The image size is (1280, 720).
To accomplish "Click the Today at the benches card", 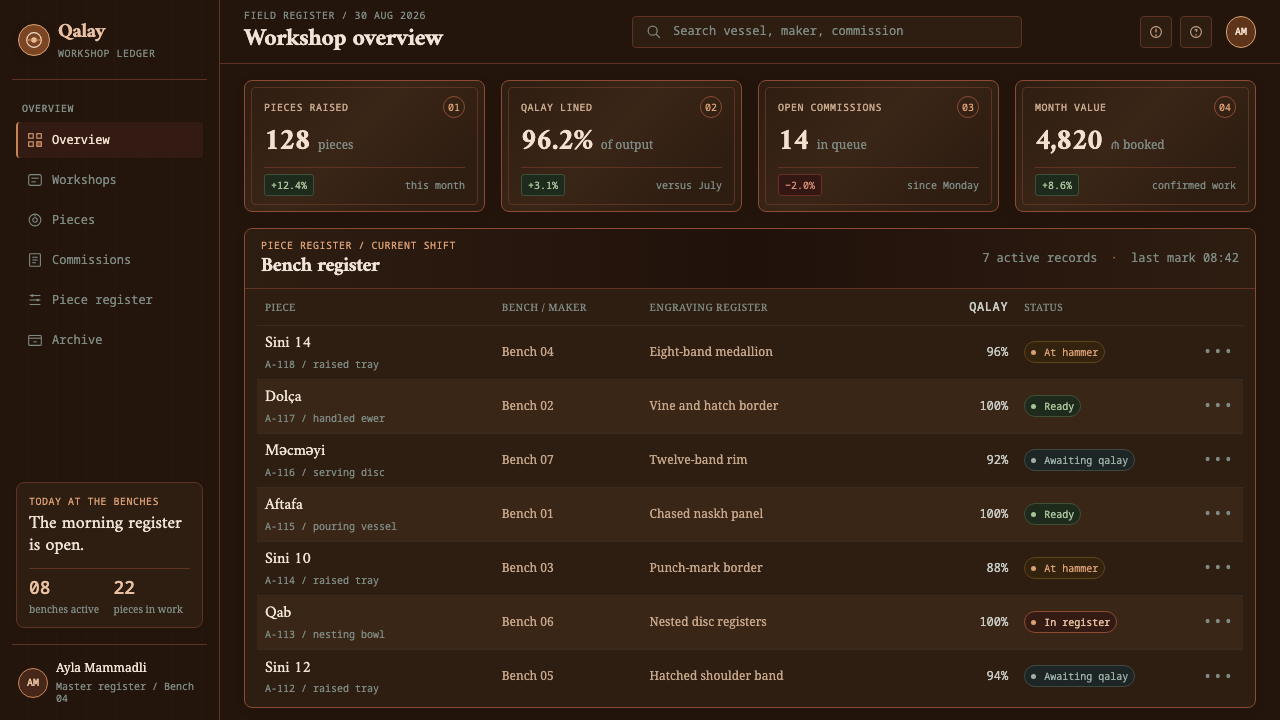I will tap(109, 555).
